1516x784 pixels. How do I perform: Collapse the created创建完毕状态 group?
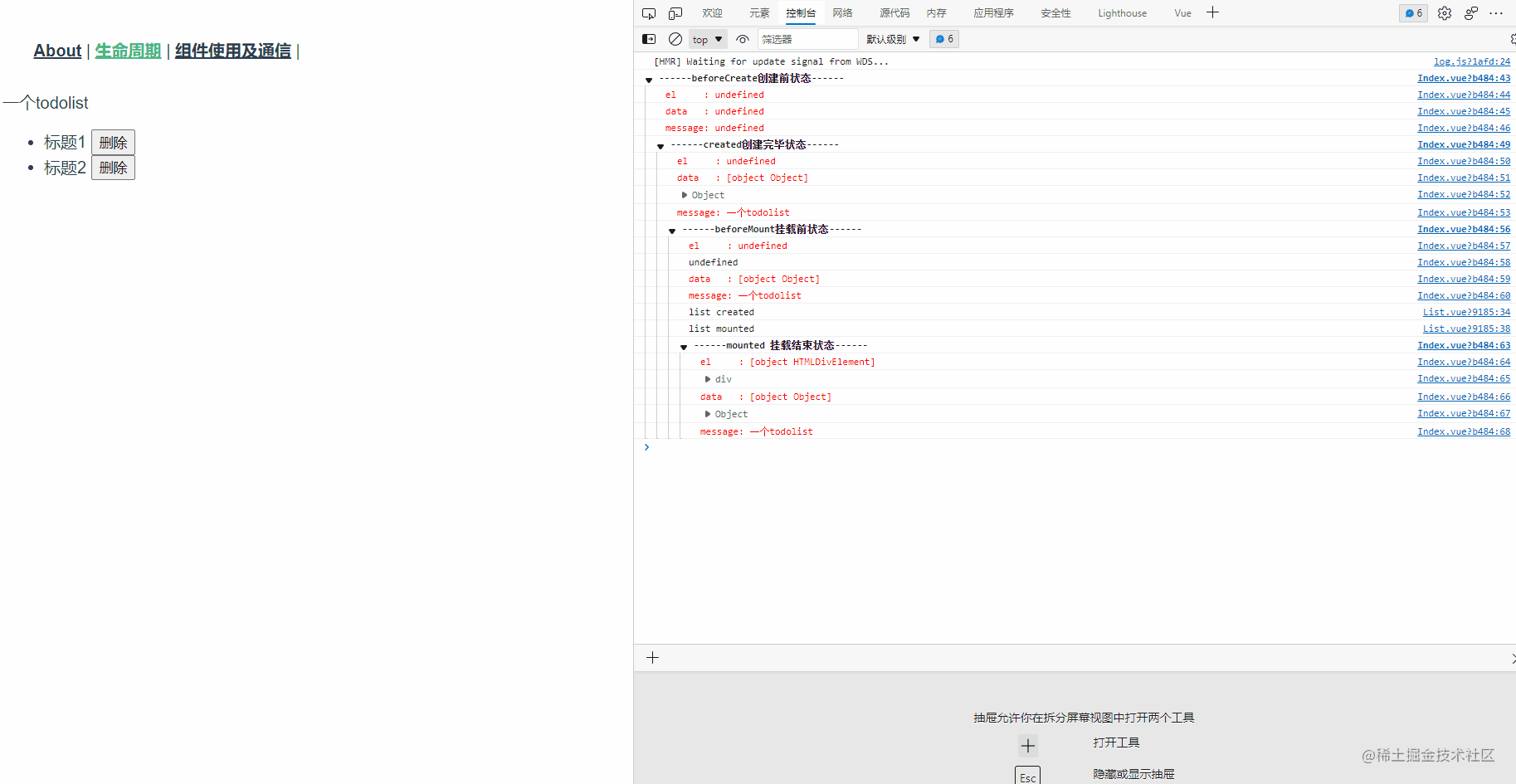click(661, 145)
